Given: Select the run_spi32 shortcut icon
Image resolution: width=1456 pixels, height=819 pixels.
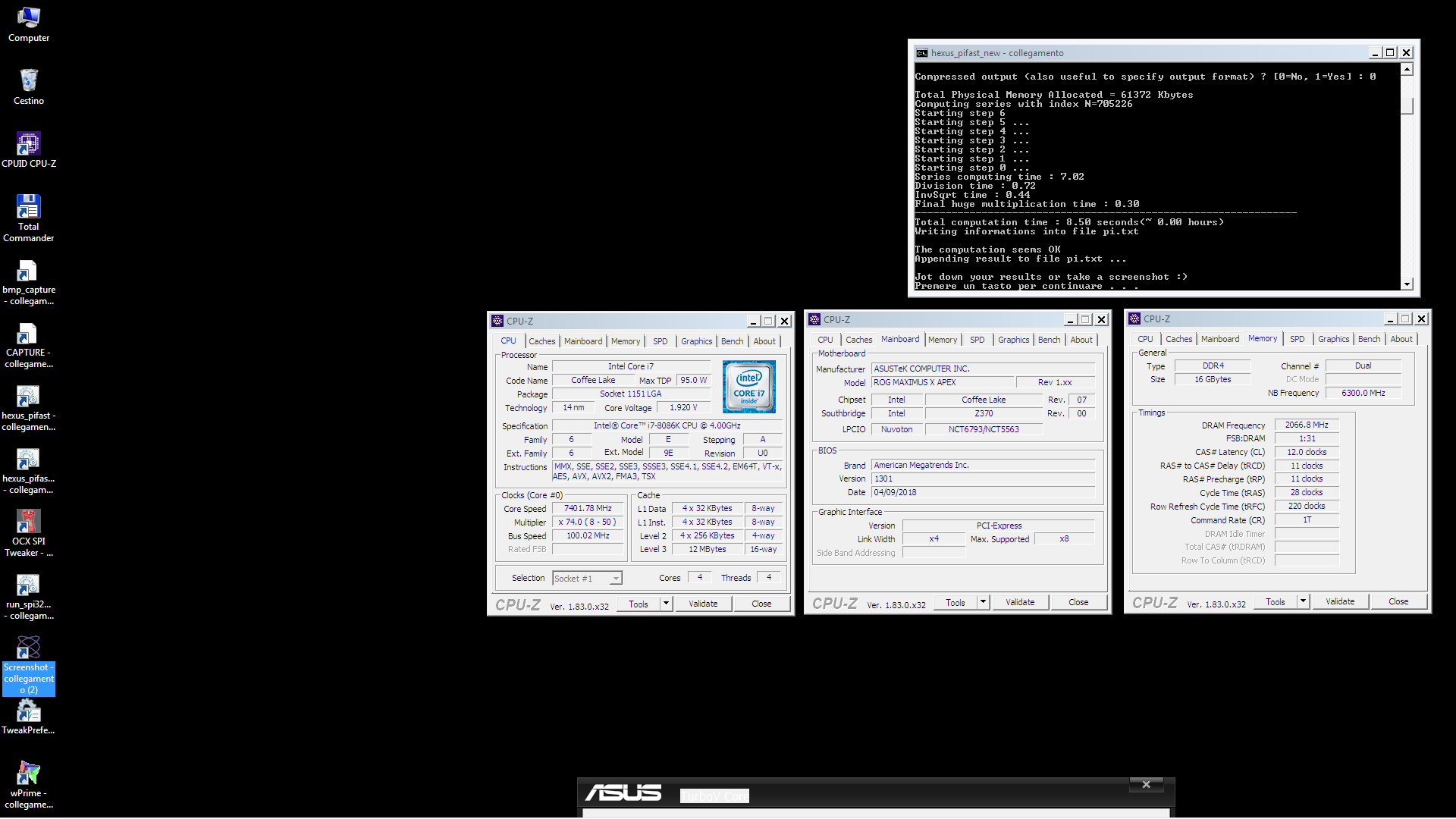Looking at the screenshot, I should [x=29, y=597].
